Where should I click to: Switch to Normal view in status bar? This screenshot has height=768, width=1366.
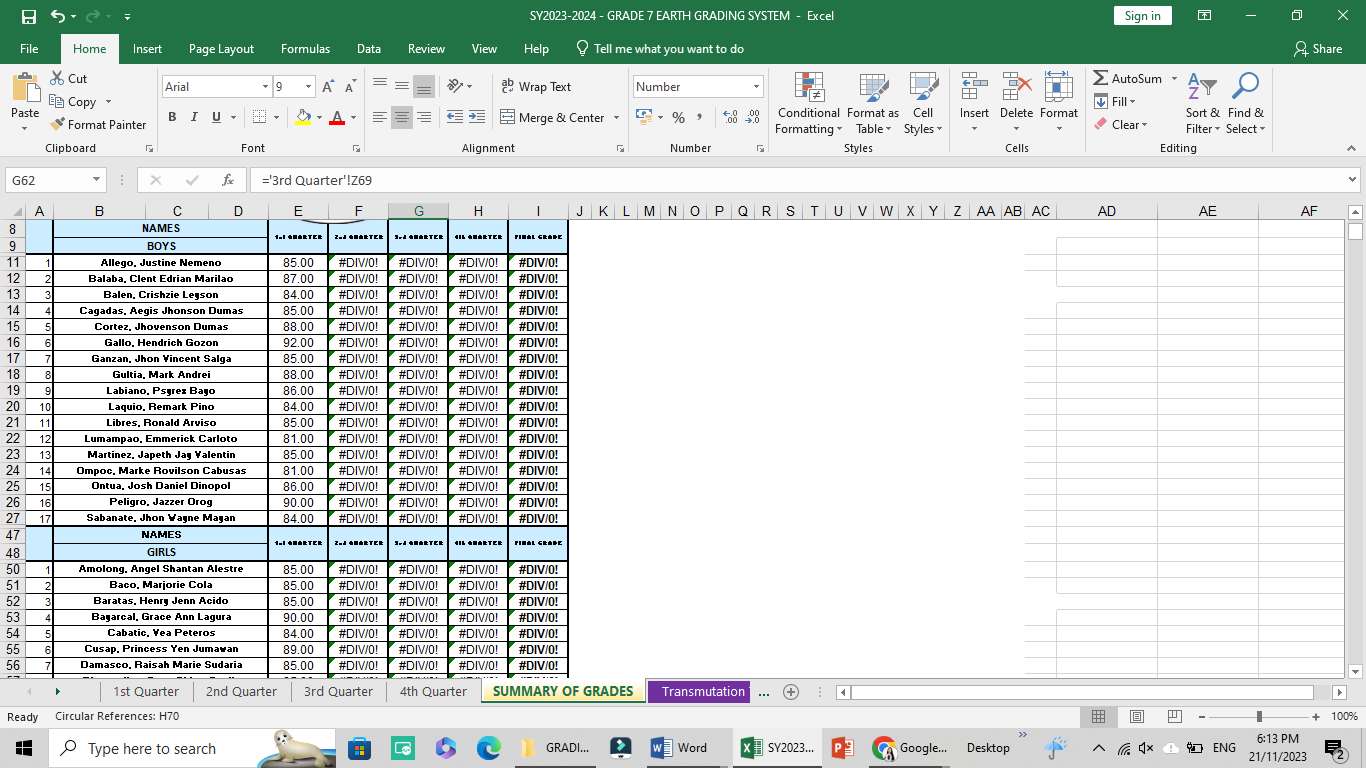[x=1098, y=717]
